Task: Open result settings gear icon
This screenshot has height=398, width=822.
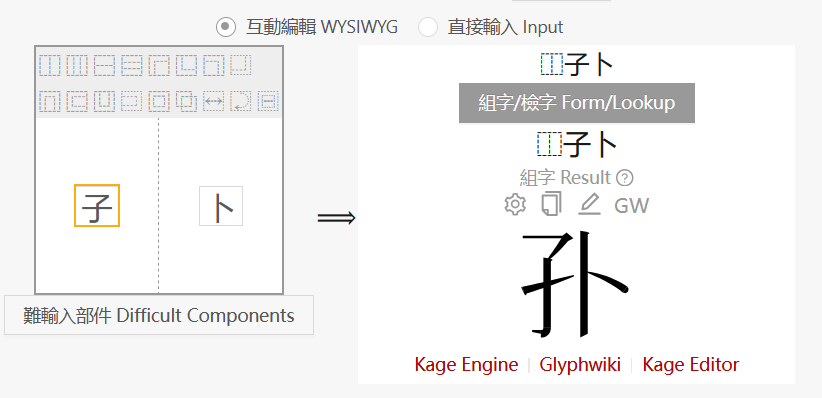Action: [515, 205]
